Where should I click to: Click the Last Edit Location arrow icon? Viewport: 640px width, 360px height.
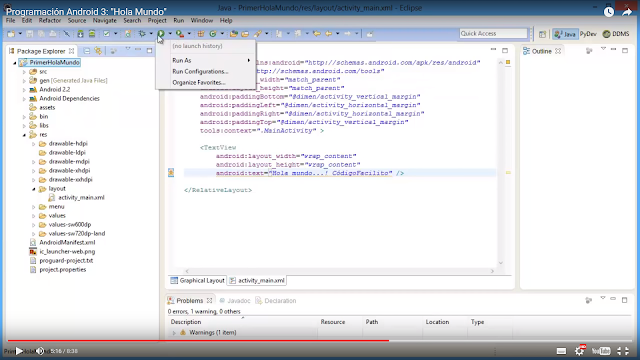tap(317, 34)
